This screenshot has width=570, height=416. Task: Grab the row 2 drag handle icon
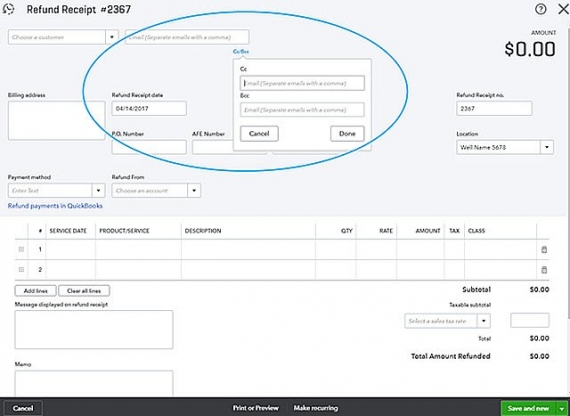pos(21,270)
